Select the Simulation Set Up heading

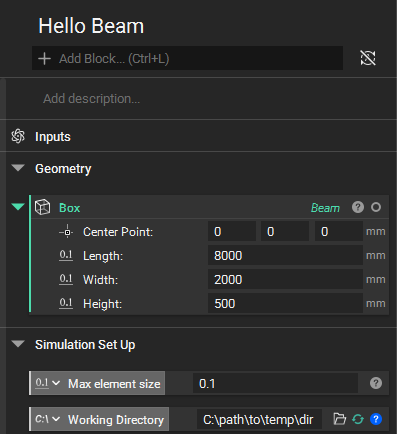coord(85,345)
